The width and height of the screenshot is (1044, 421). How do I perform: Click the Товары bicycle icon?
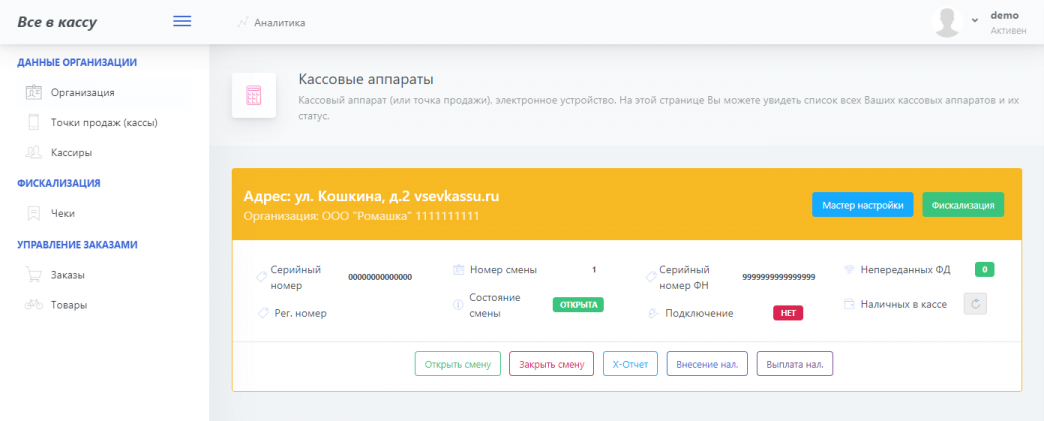click(x=34, y=305)
